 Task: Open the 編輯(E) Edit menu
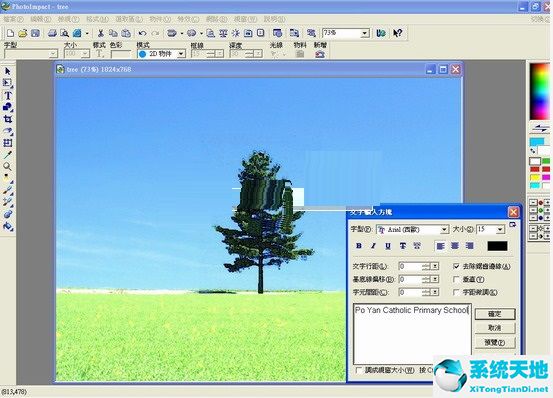pyautogui.click(x=41, y=19)
